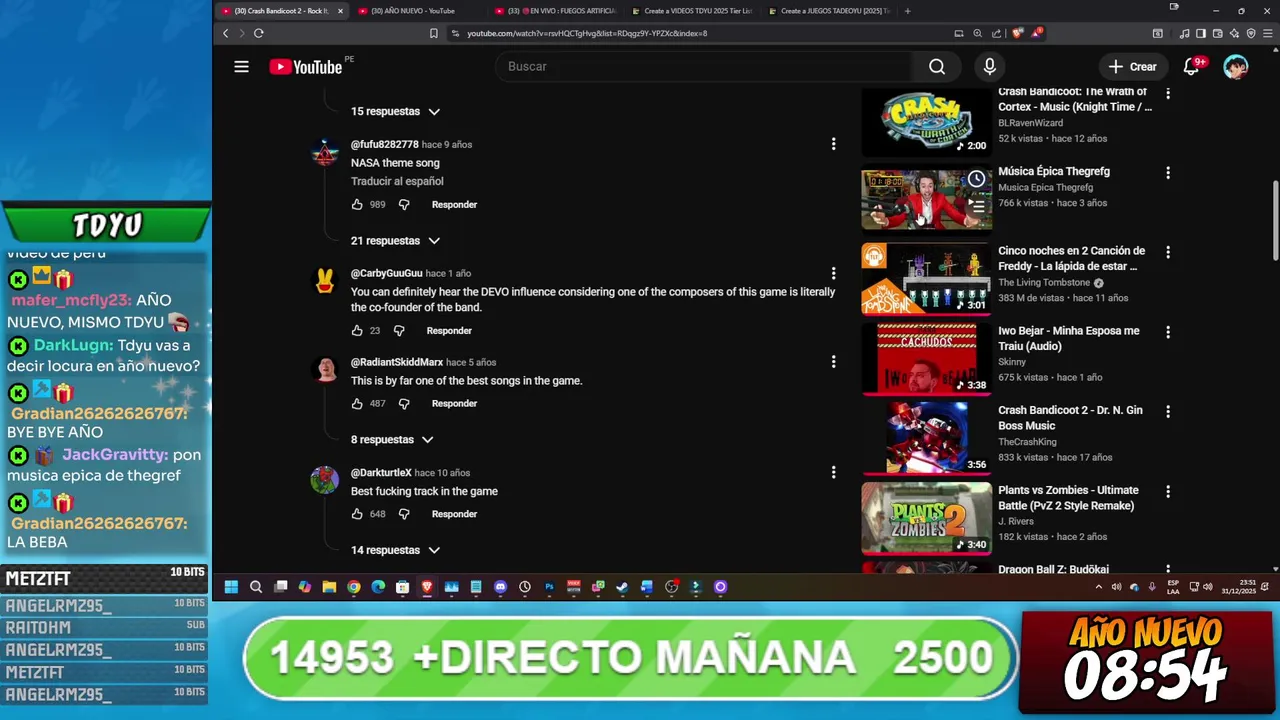The image size is (1280, 720).
Task: Open YouTube notifications bell
Action: pyautogui.click(x=1191, y=66)
